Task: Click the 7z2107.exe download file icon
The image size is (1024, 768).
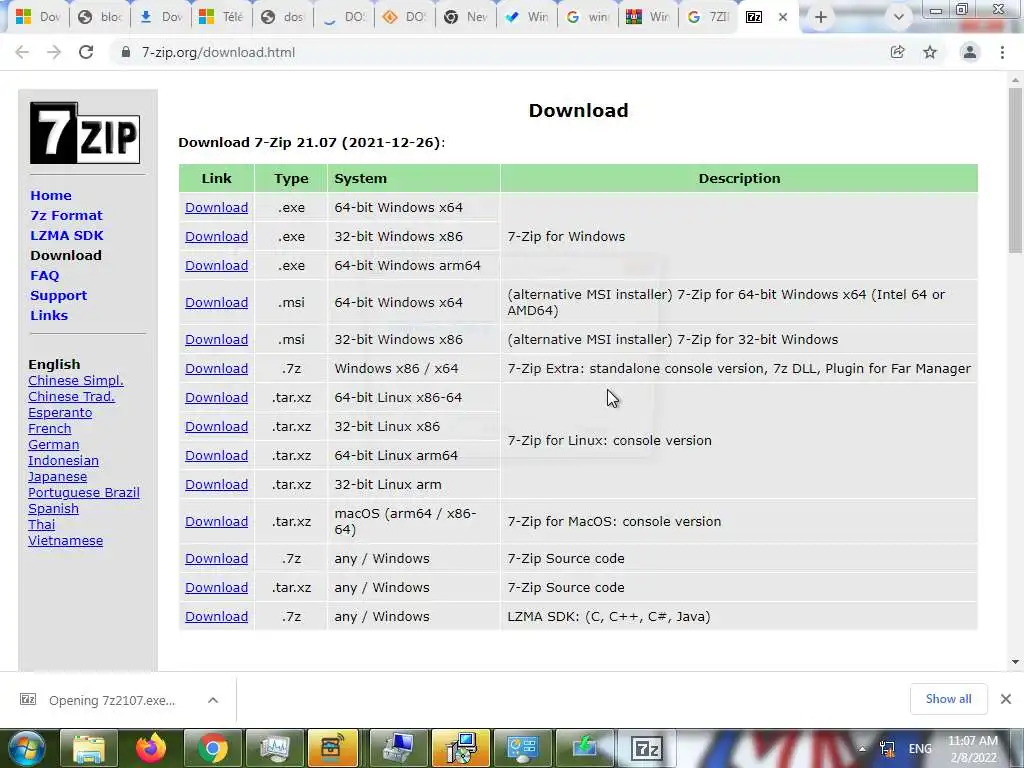Action: point(28,699)
